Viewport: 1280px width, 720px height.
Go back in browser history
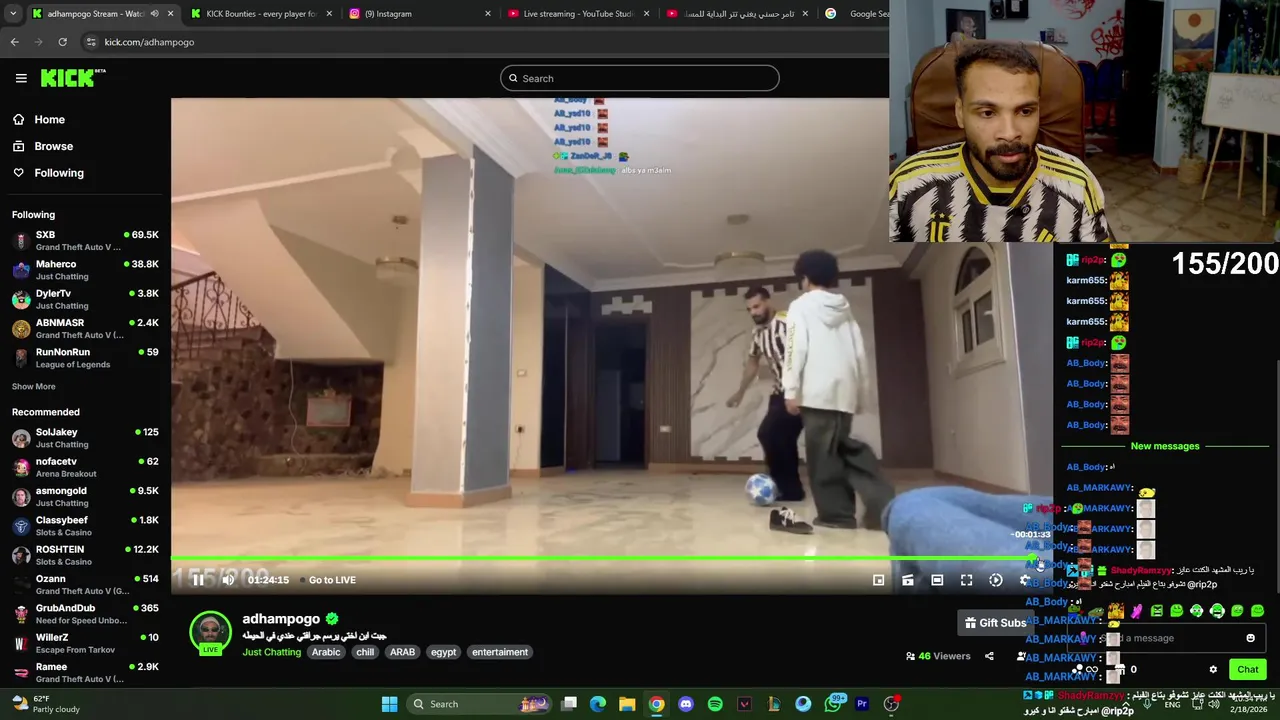pyautogui.click(x=14, y=42)
